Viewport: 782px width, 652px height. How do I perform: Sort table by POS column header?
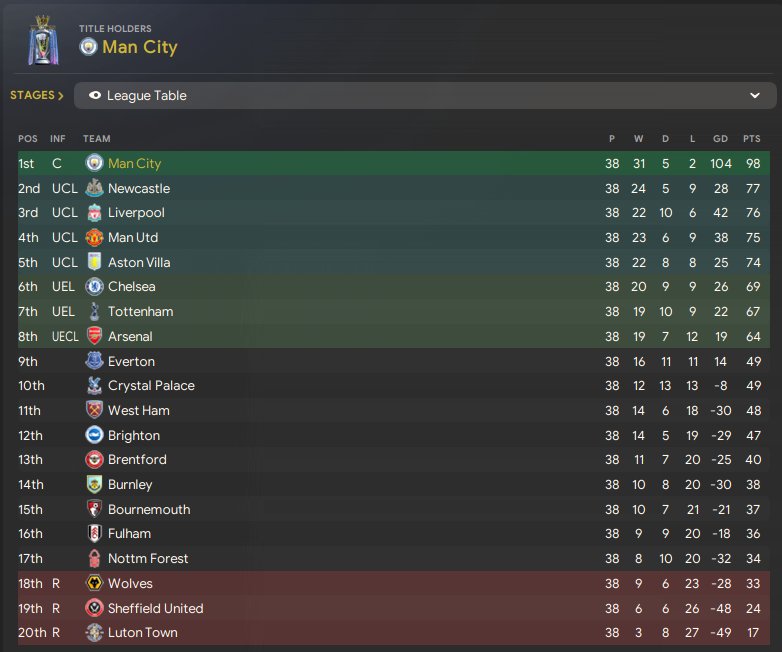click(x=27, y=139)
